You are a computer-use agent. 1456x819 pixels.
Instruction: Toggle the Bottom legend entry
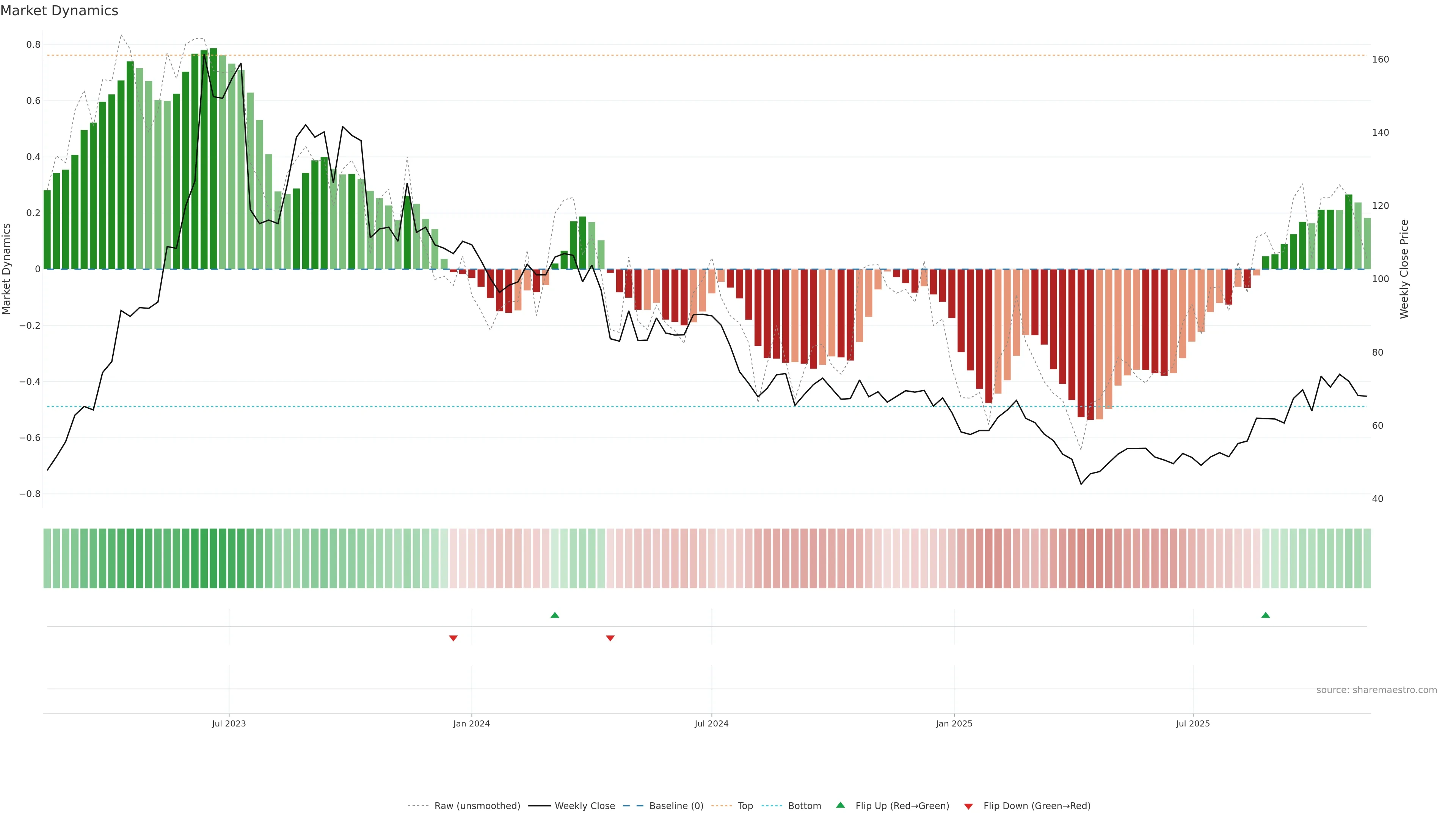point(804,806)
